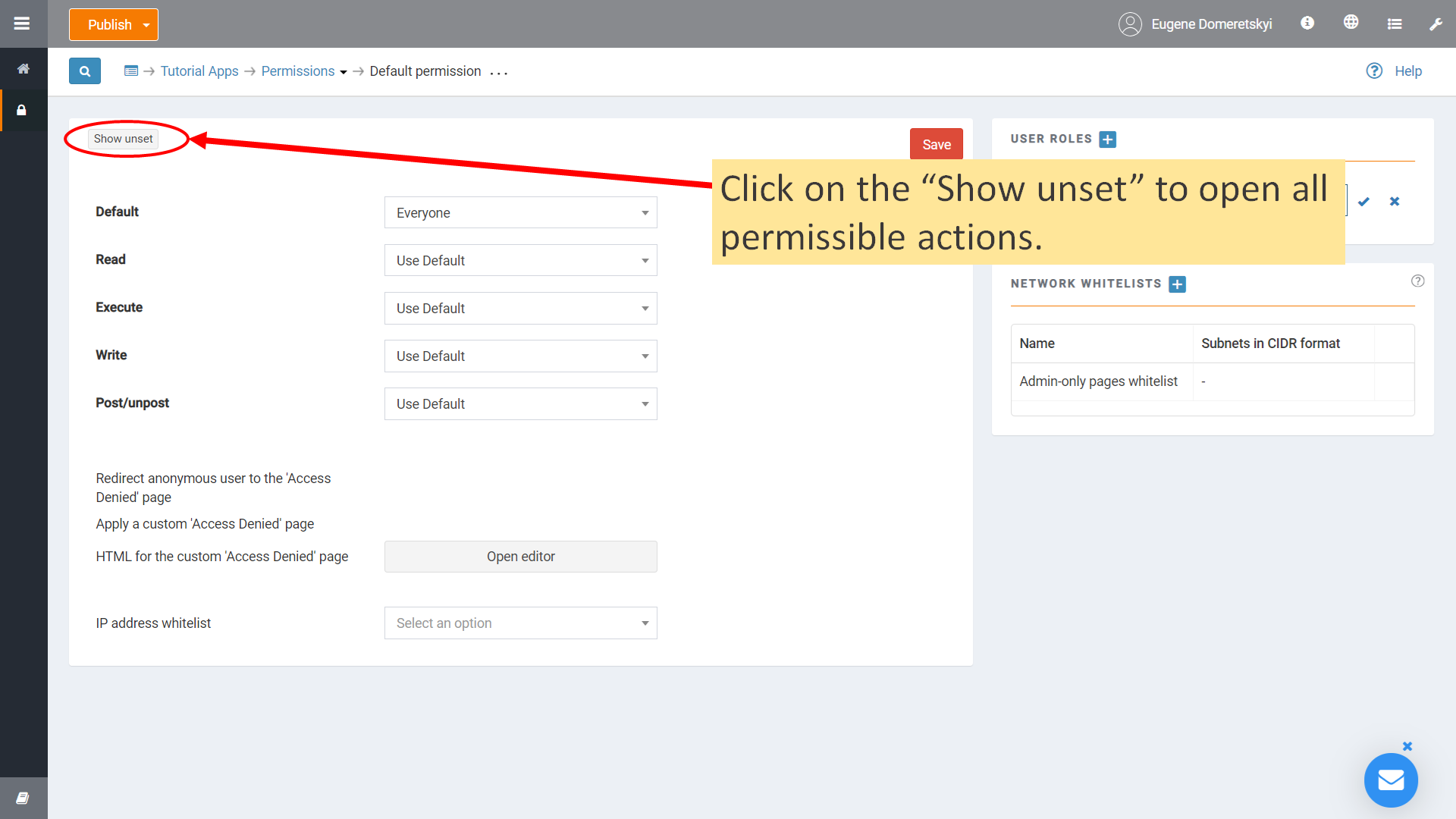Click the wrench settings icon

tap(1436, 24)
